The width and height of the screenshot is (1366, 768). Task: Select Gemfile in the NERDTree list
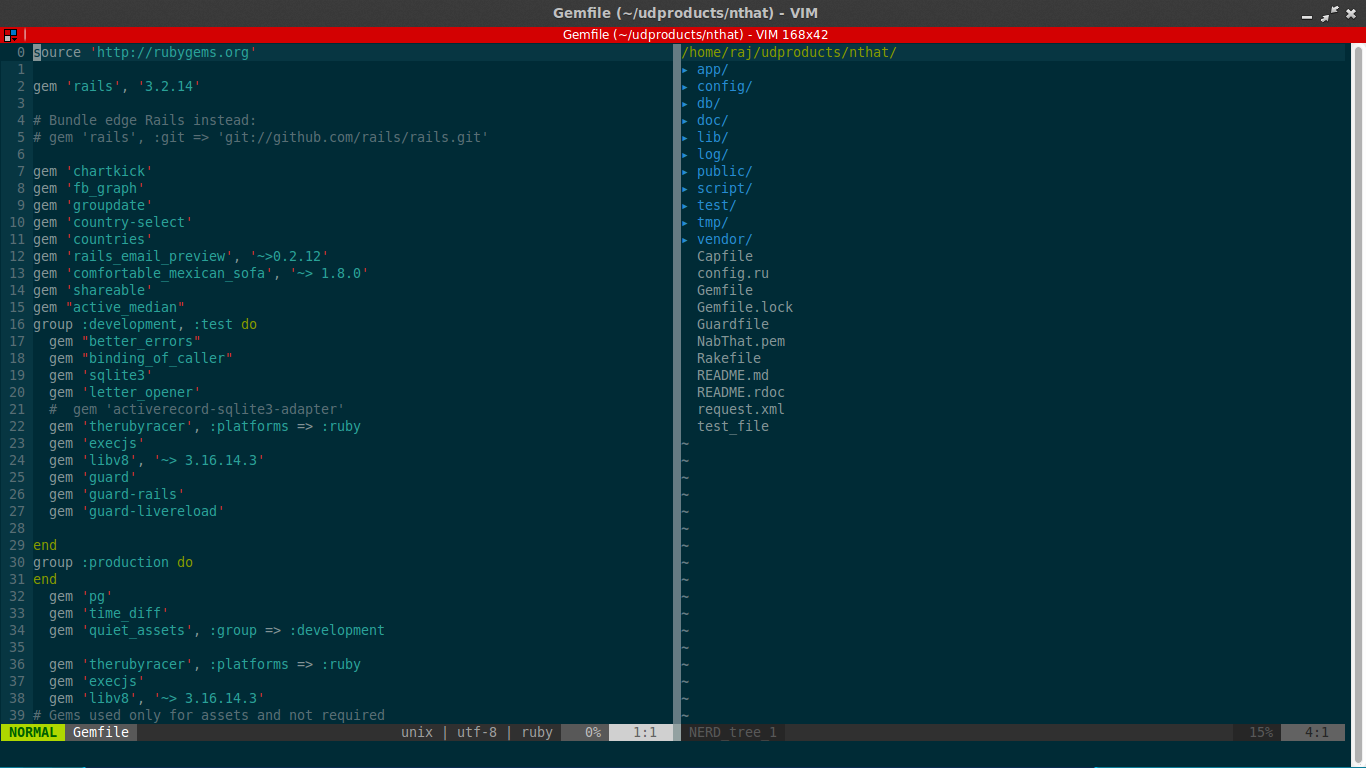(x=725, y=290)
